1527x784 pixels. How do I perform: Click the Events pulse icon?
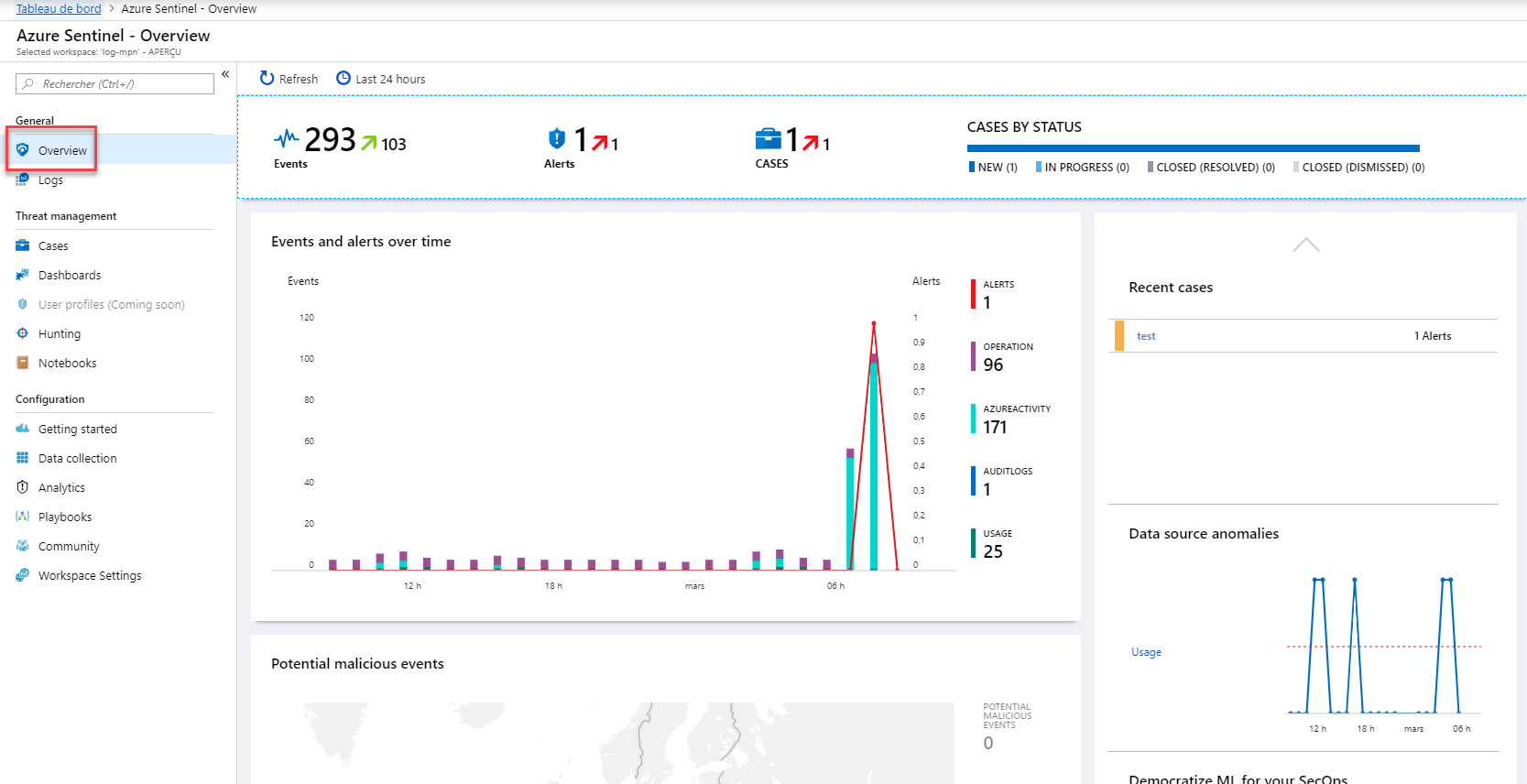click(x=287, y=138)
